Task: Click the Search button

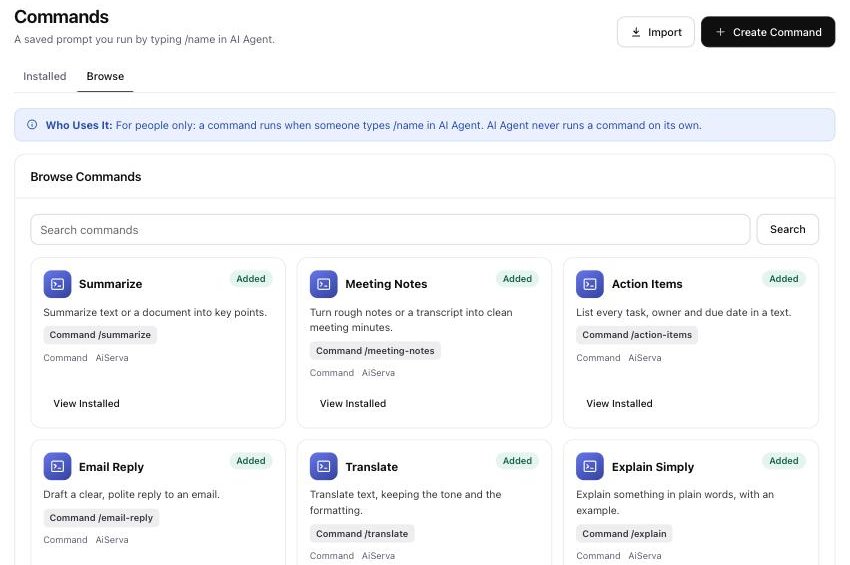Action: 788,229
